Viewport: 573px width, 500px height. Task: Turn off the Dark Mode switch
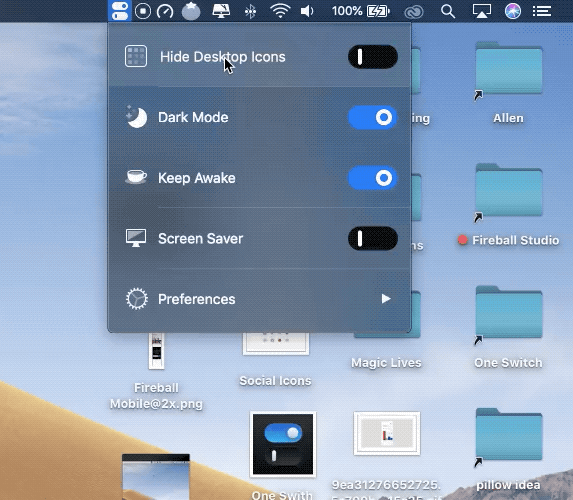[x=372, y=117]
